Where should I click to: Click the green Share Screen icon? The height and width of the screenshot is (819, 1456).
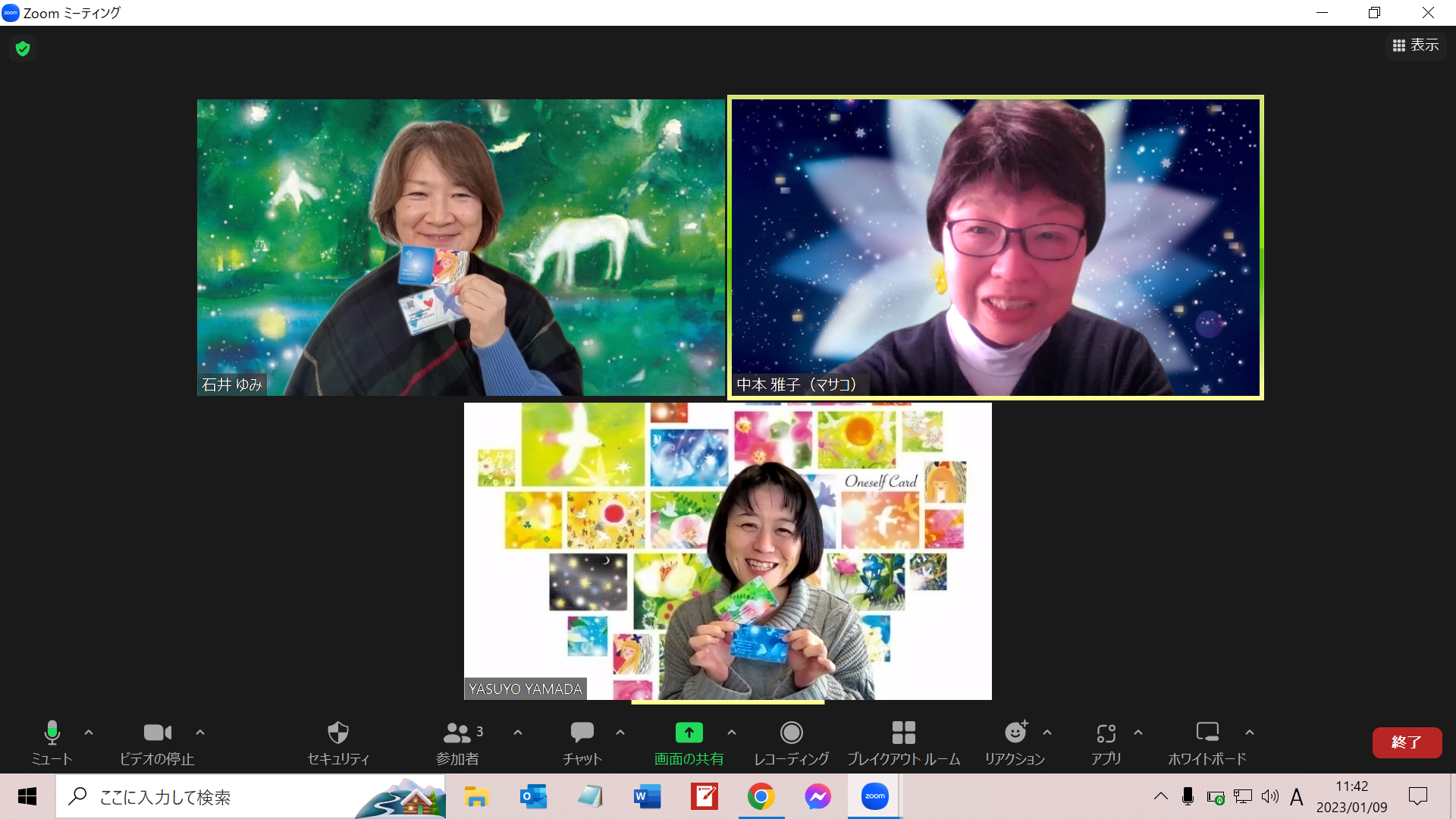(689, 733)
